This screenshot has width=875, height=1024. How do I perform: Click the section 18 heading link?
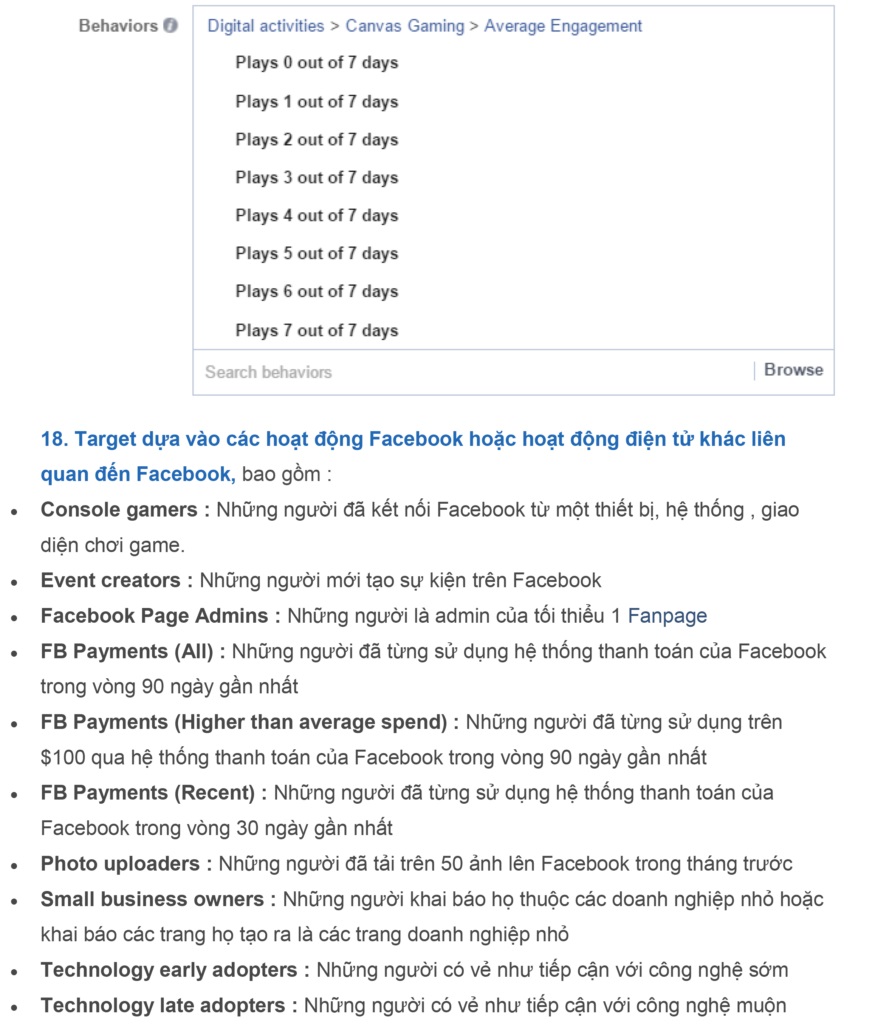(400, 437)
